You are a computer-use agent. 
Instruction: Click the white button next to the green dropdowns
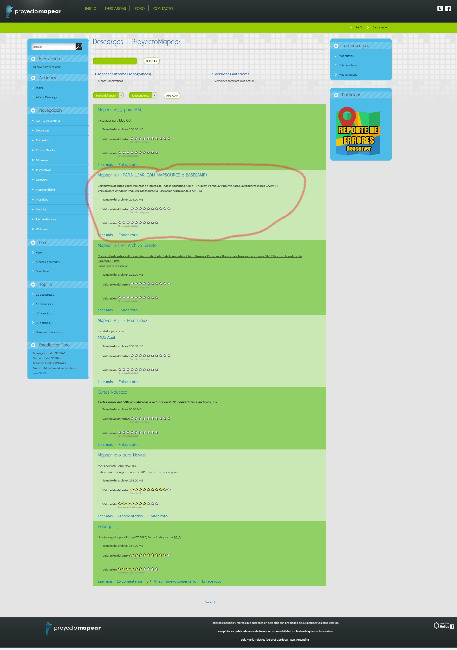pyautogui.click(x=171, y=95)
